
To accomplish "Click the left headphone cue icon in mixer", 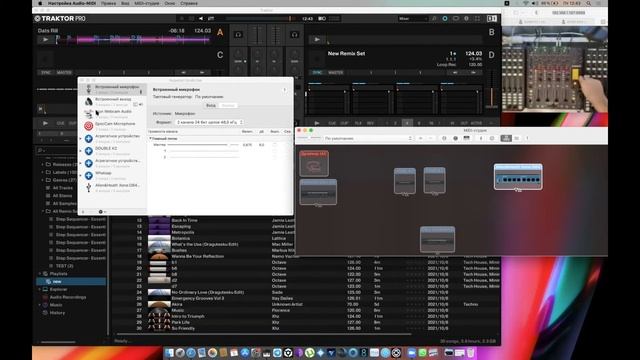I will (x=238, y=35).
